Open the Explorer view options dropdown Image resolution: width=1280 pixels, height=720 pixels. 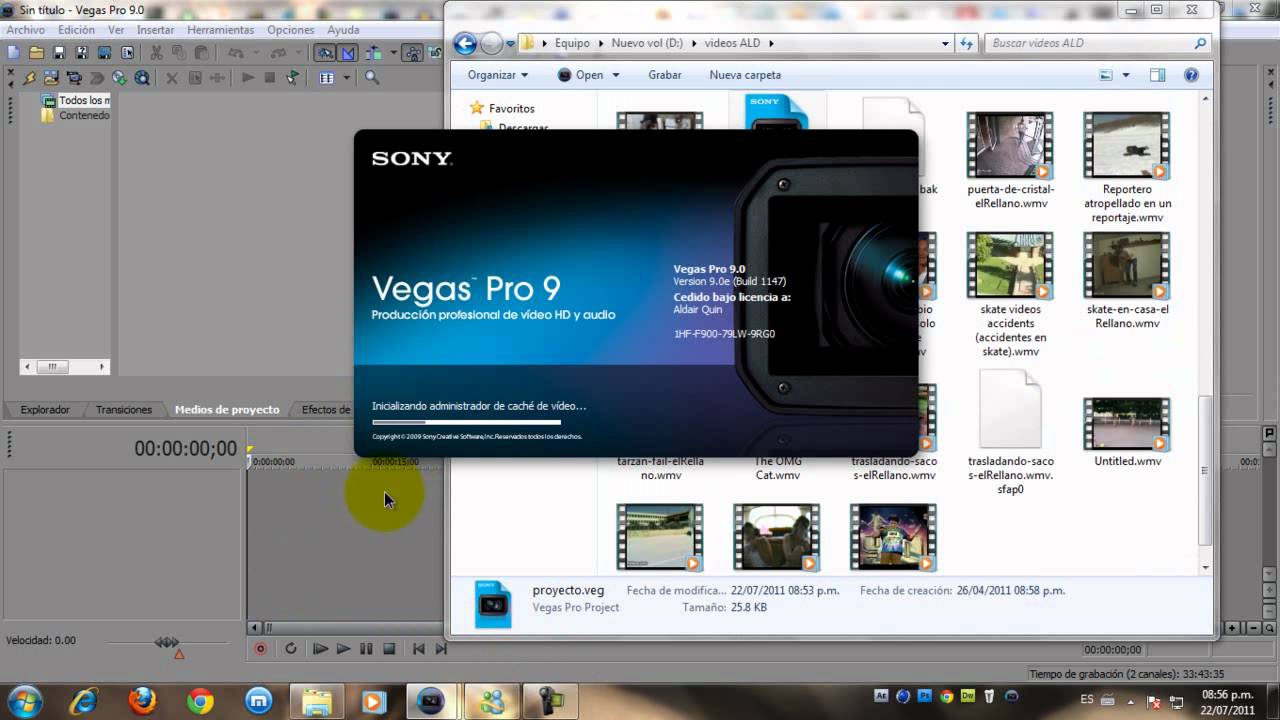(1126, 75)
